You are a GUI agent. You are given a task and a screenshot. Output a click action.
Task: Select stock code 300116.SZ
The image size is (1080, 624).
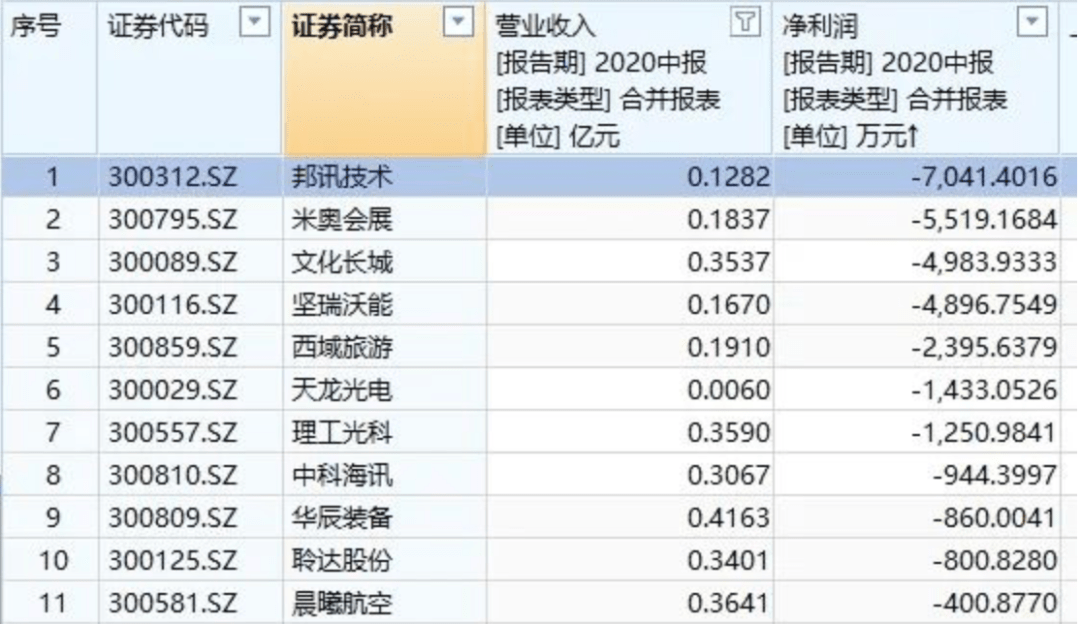(172, 305)
